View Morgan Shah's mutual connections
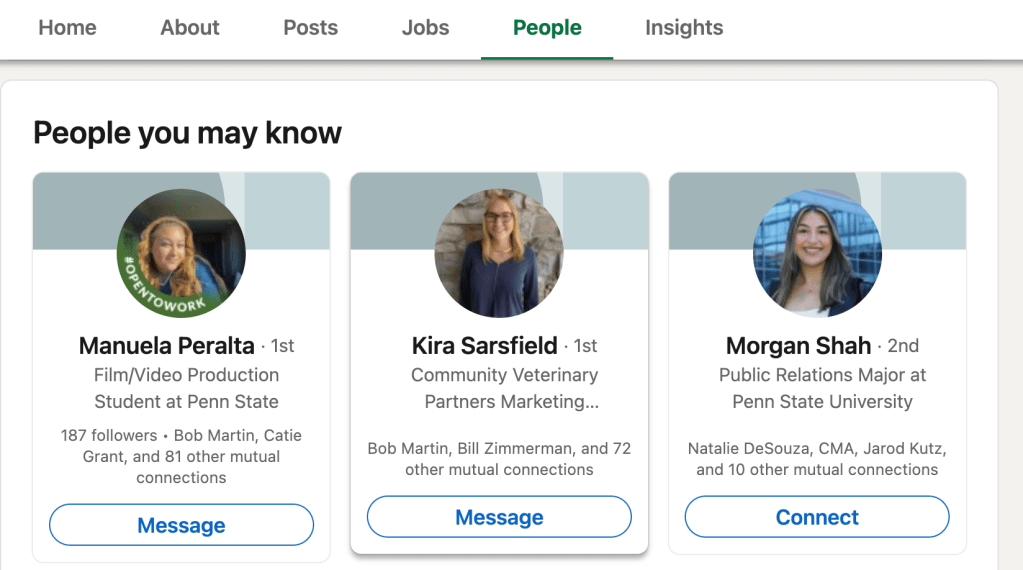Image resolution: width=1023 pixels, height=570 pixels. click(x=817, y=459)
